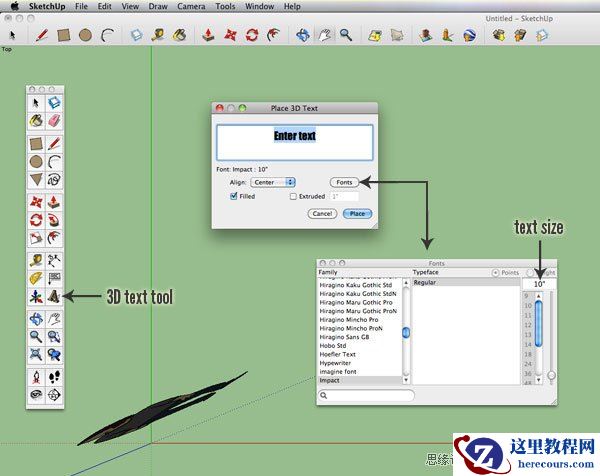This screenshot has height=476, width=600.
Task: Pick the Look Around eye tool in the palette
Action: [x=36, y=394]
